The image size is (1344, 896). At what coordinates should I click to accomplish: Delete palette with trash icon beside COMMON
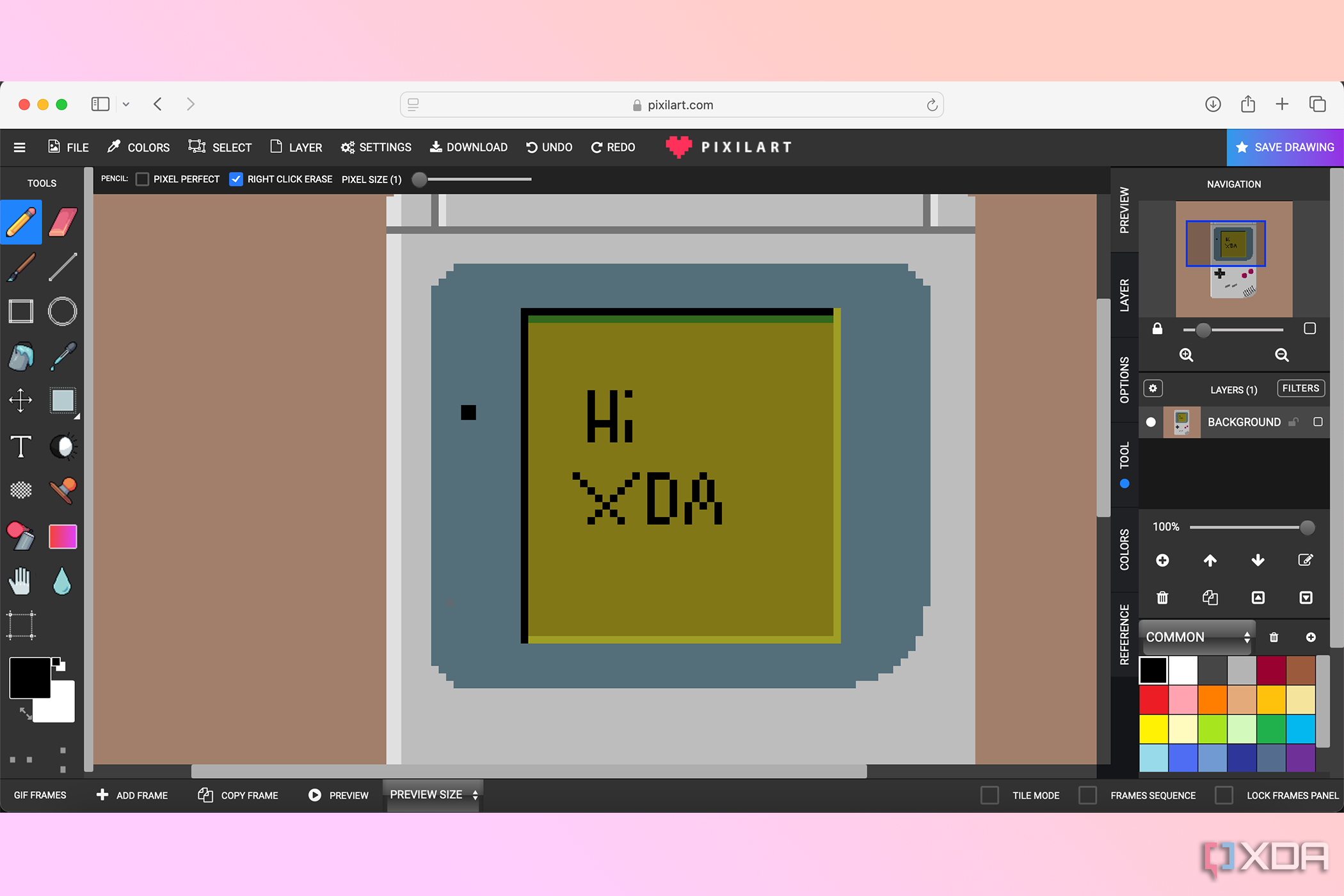pos(1274,637)
